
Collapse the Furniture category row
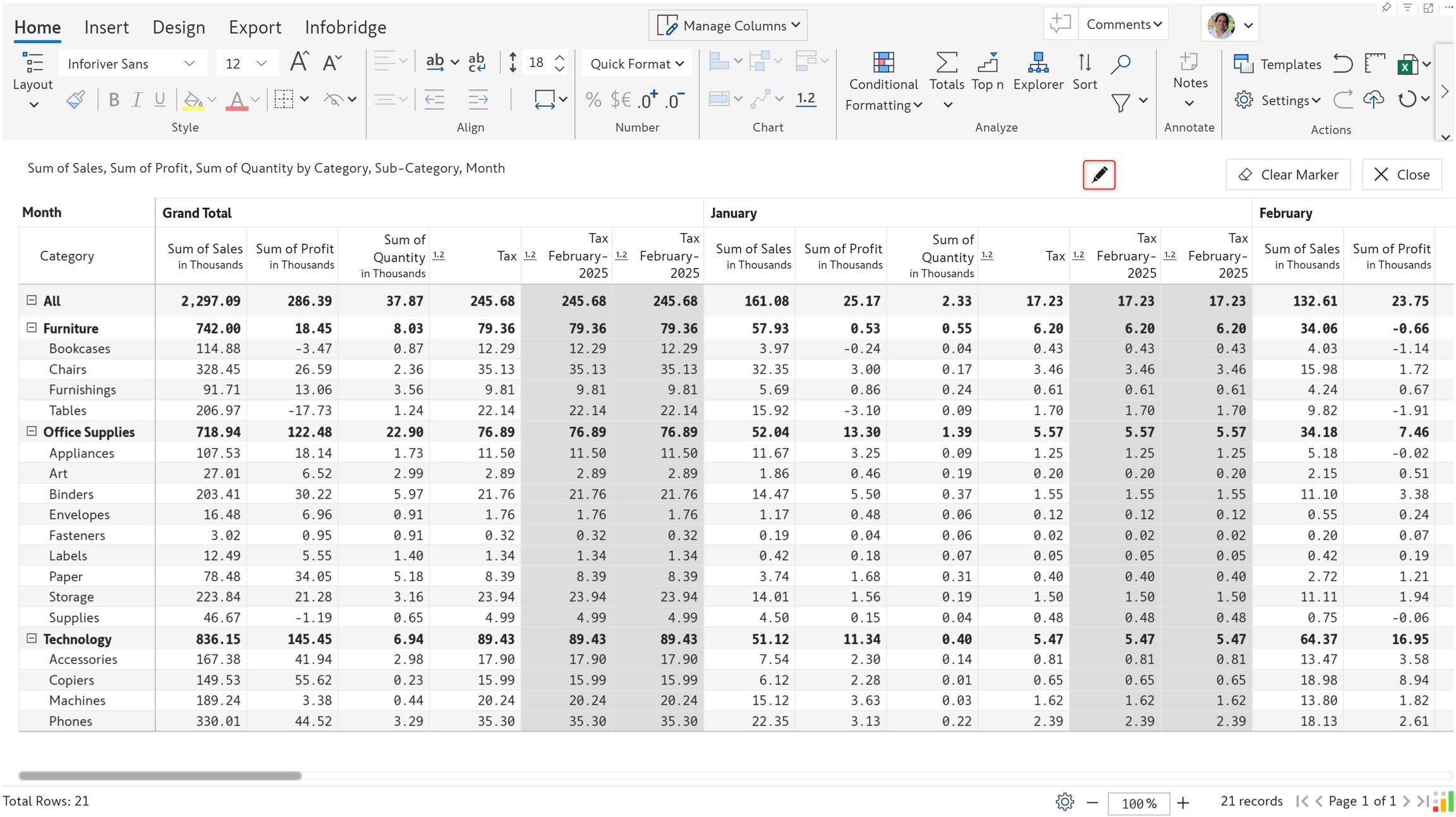point(32,327)
